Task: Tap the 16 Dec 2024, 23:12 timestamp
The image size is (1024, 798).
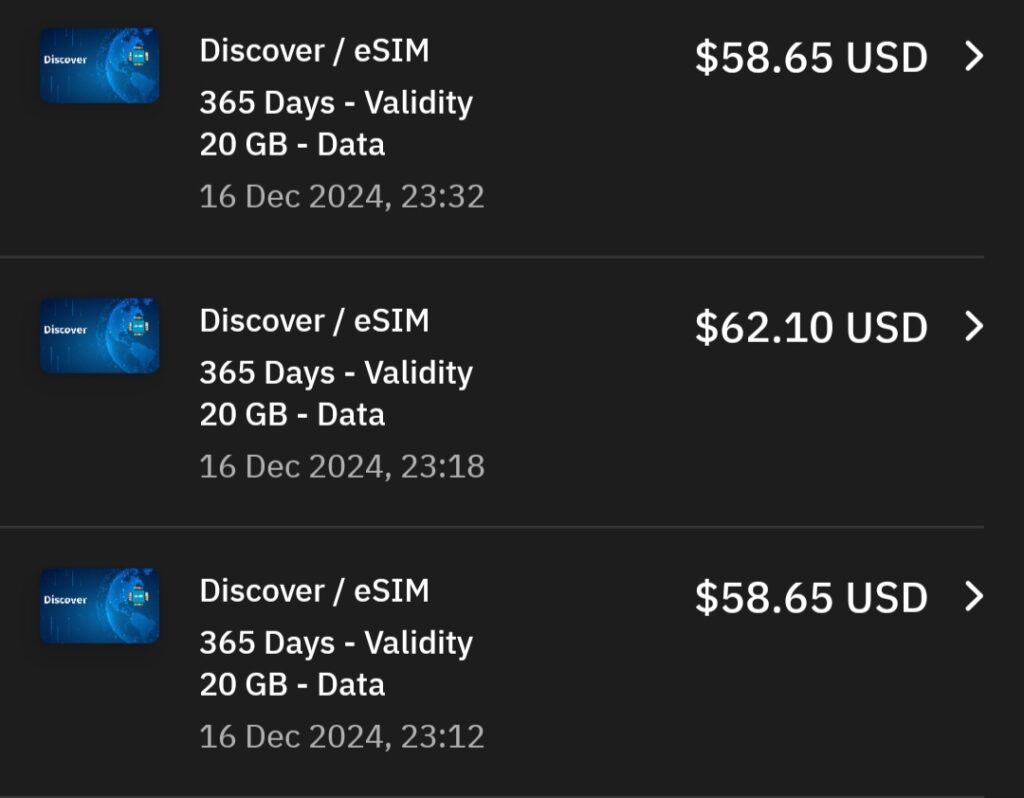Action: point(342,737)
